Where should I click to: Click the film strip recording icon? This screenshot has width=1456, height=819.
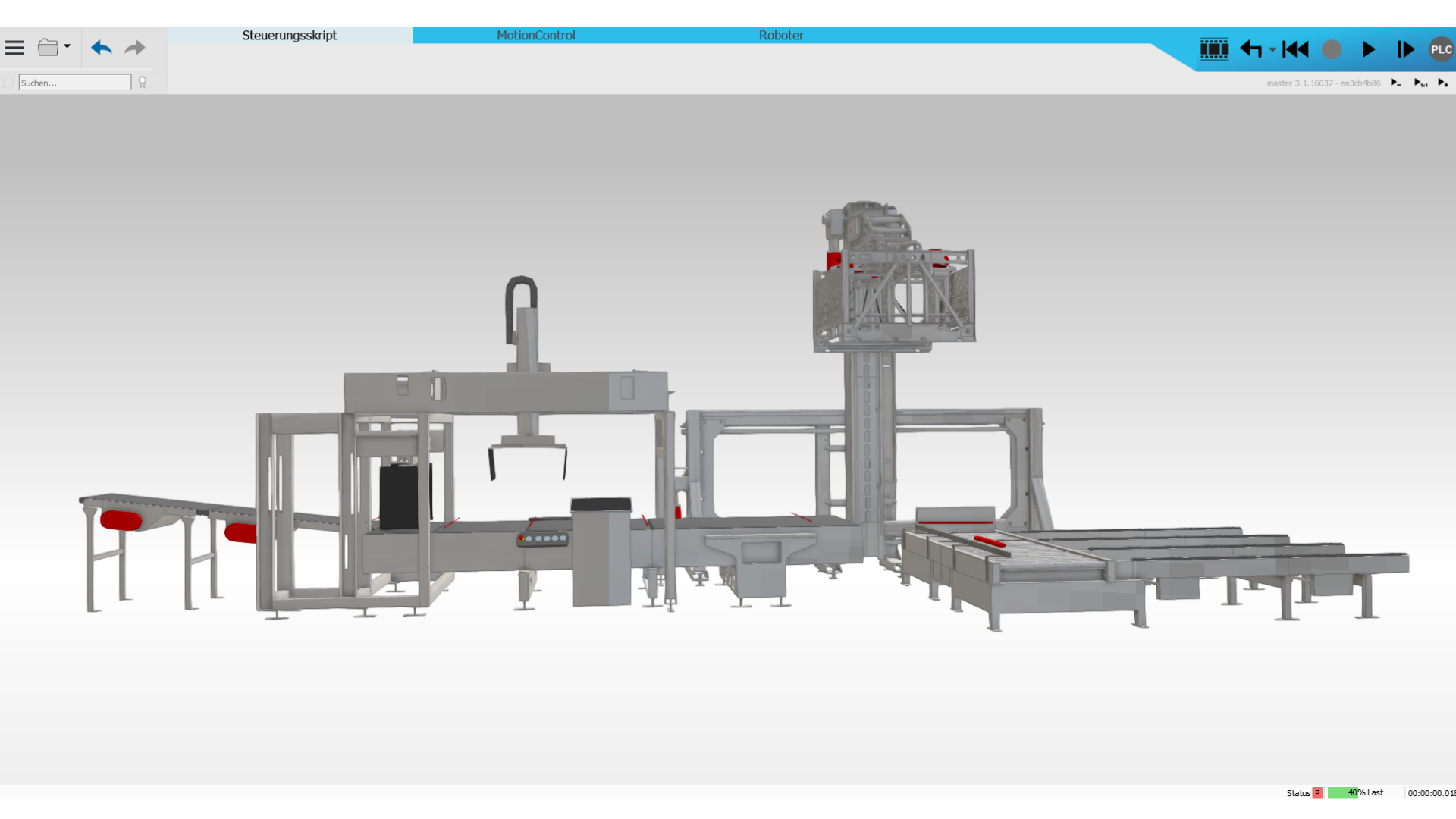coord(1214,49)
